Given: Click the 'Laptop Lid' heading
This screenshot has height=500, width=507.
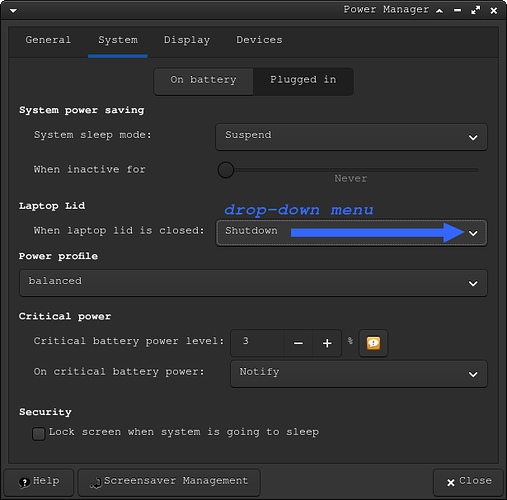Looking at the screenshot, I should tap(52, 206).
